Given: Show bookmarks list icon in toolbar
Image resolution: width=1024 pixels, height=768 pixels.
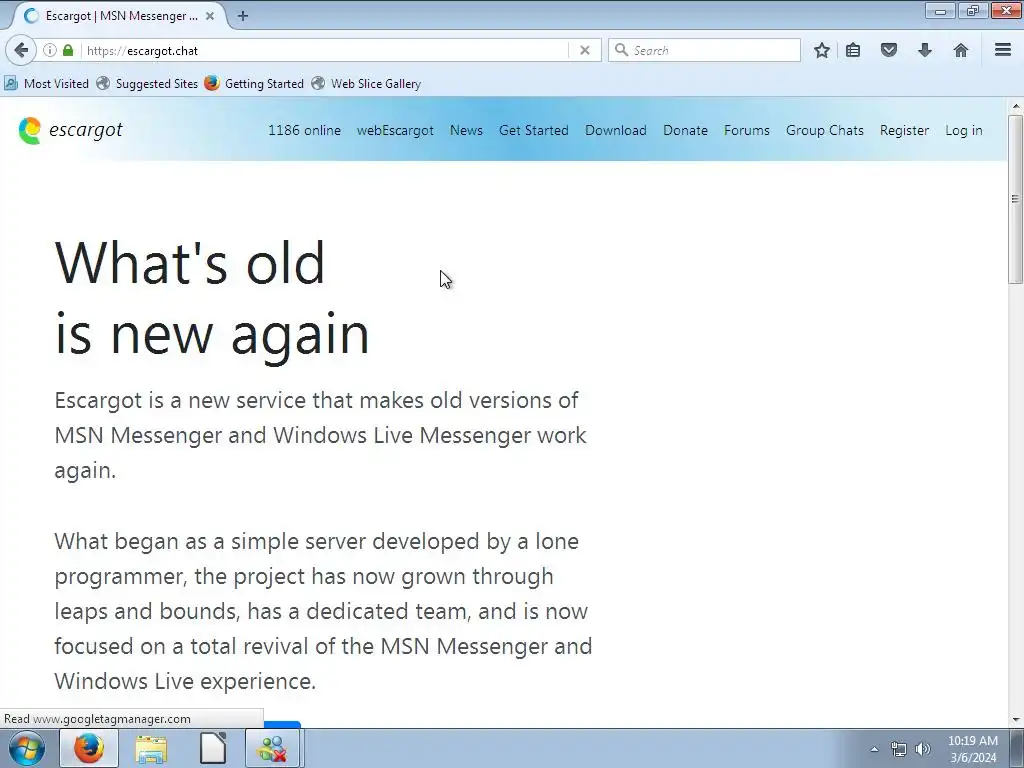Looking at the screenshot, I should 853,50.
